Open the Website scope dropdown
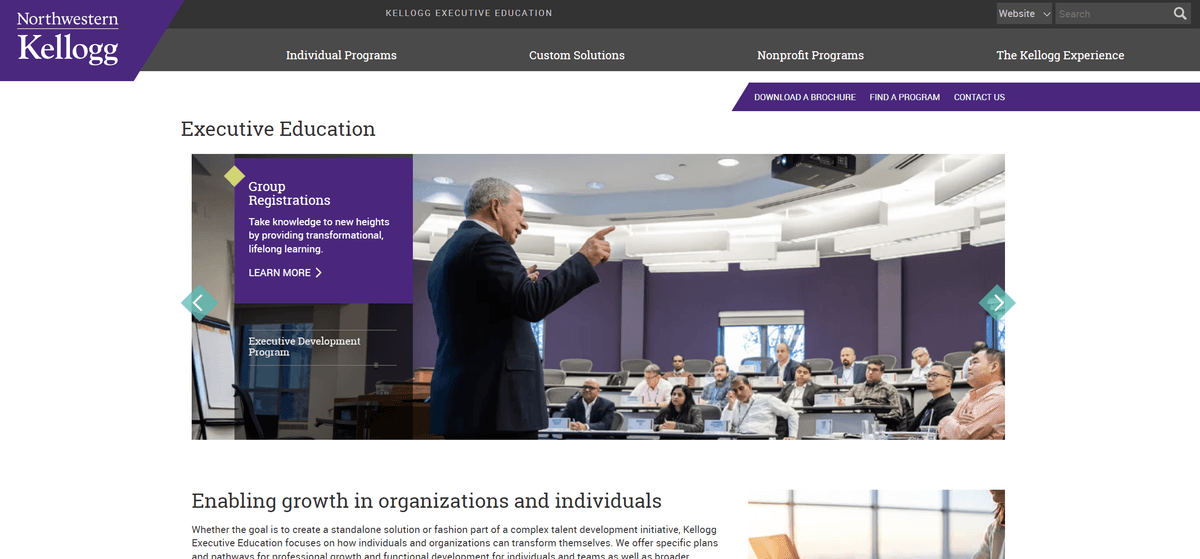This screenshot has width=1200, height=559. coord(1025,14)
